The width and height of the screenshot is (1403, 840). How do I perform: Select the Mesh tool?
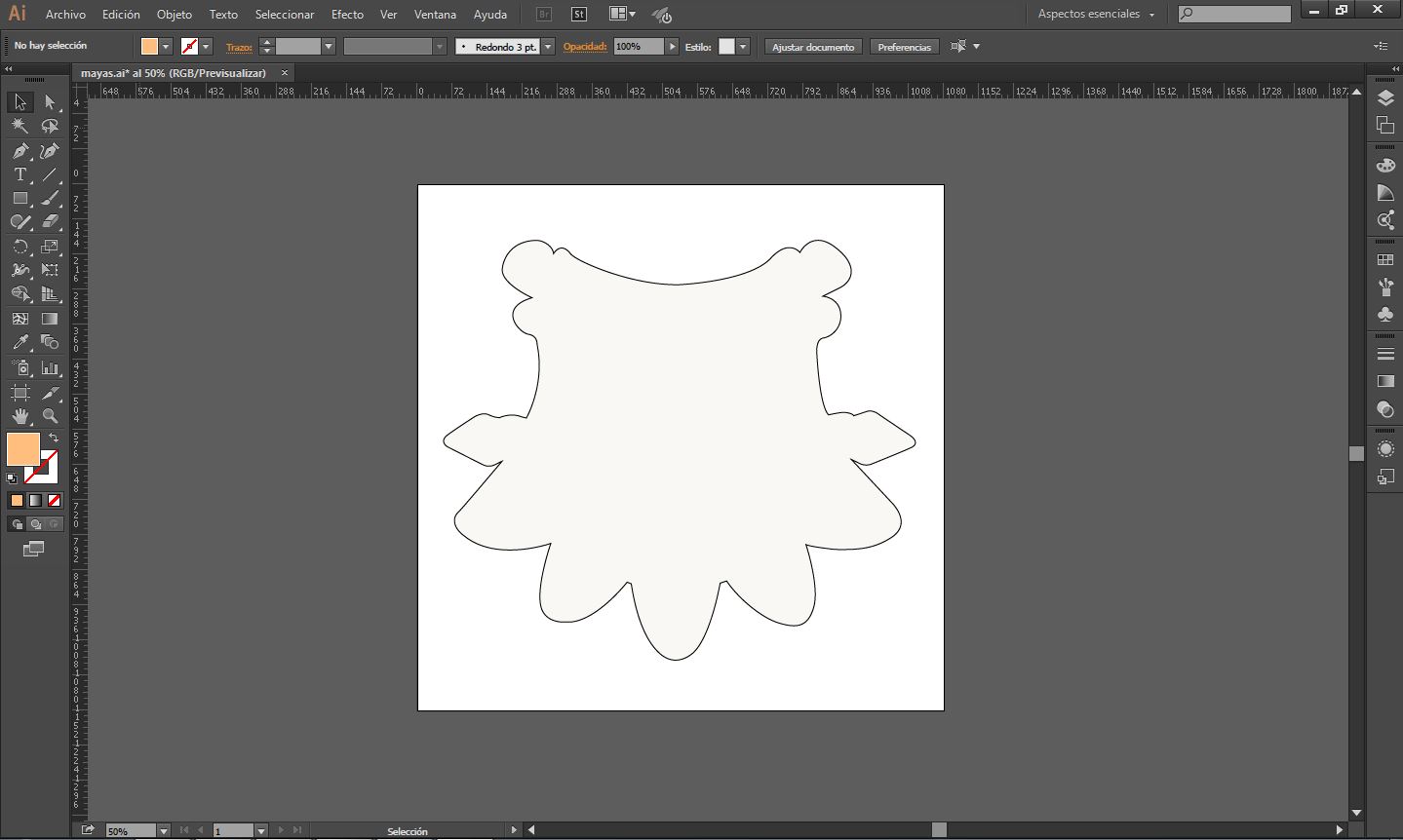tap(19, 319)
